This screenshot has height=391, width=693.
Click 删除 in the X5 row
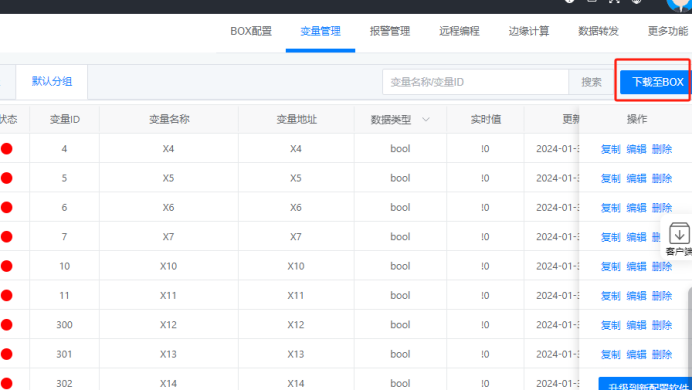click(x=662, y=178)
